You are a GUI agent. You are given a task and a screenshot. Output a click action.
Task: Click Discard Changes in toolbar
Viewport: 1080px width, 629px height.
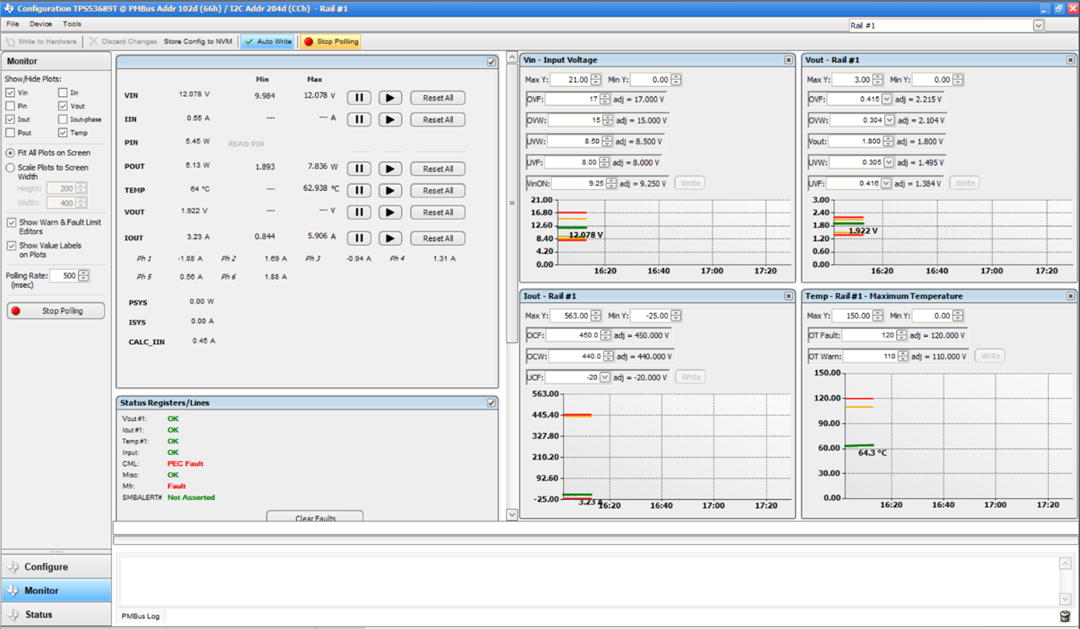pyautogui.click(x=123, y=41)
